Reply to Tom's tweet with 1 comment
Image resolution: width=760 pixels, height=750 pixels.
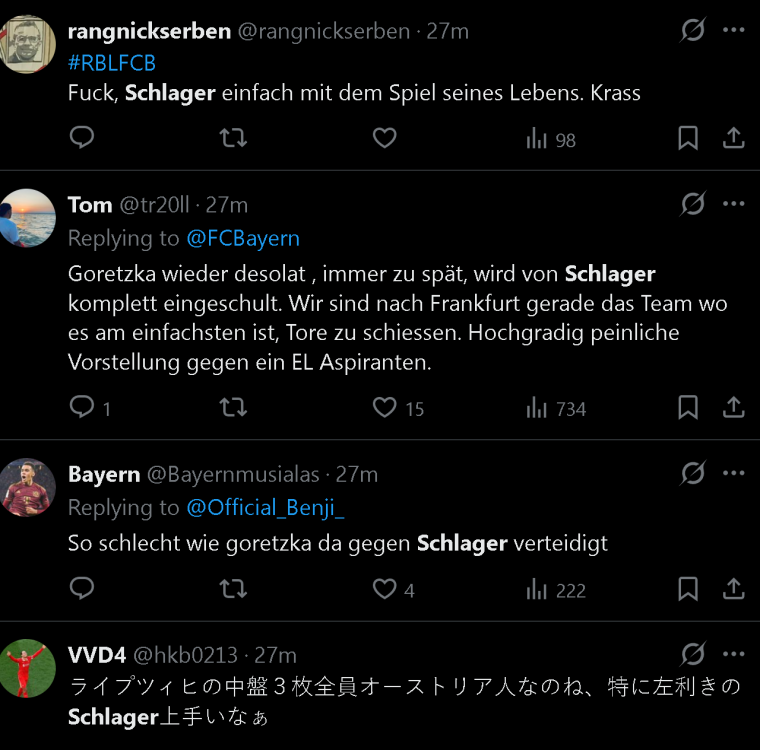tap(82, 407)
